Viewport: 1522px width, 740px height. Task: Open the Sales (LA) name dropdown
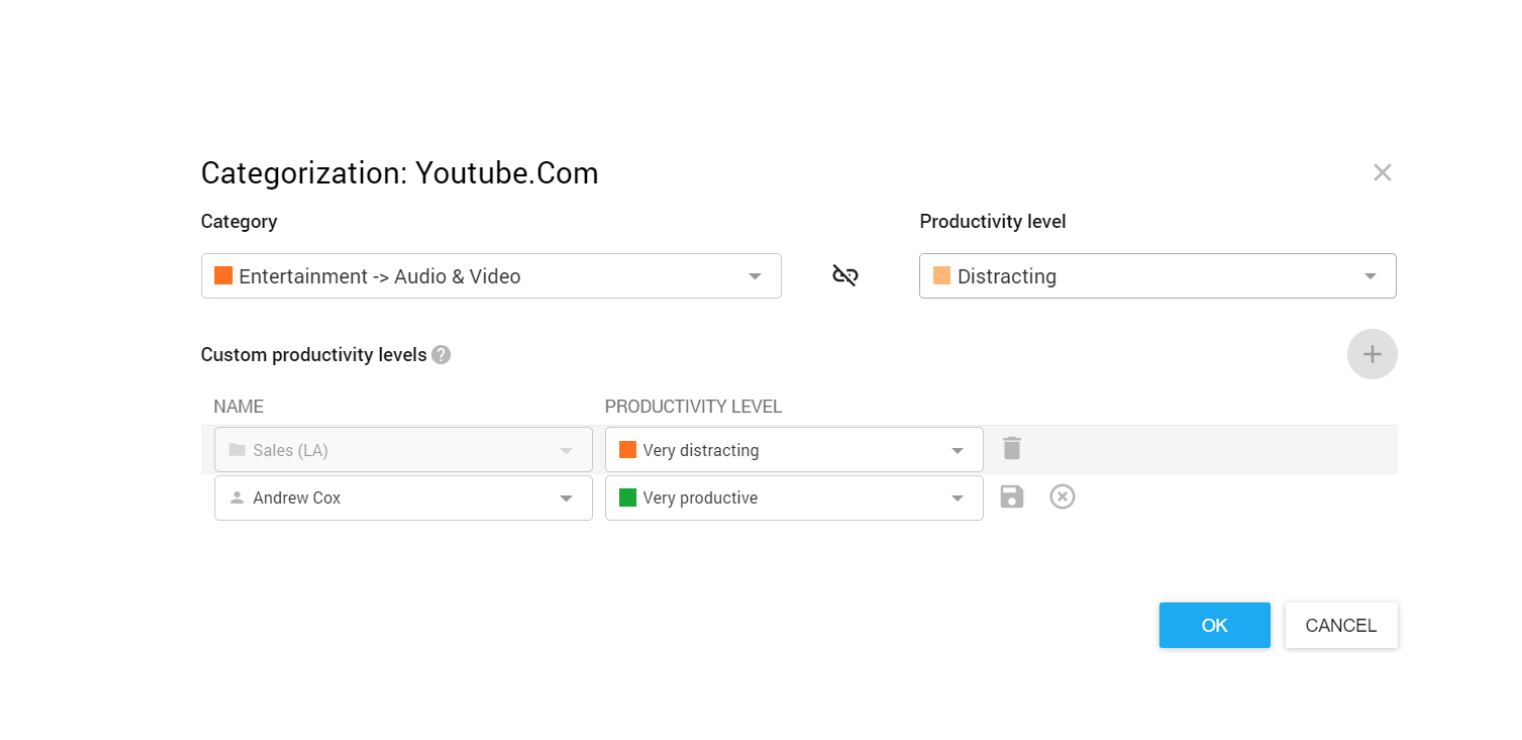pos(403,450)
